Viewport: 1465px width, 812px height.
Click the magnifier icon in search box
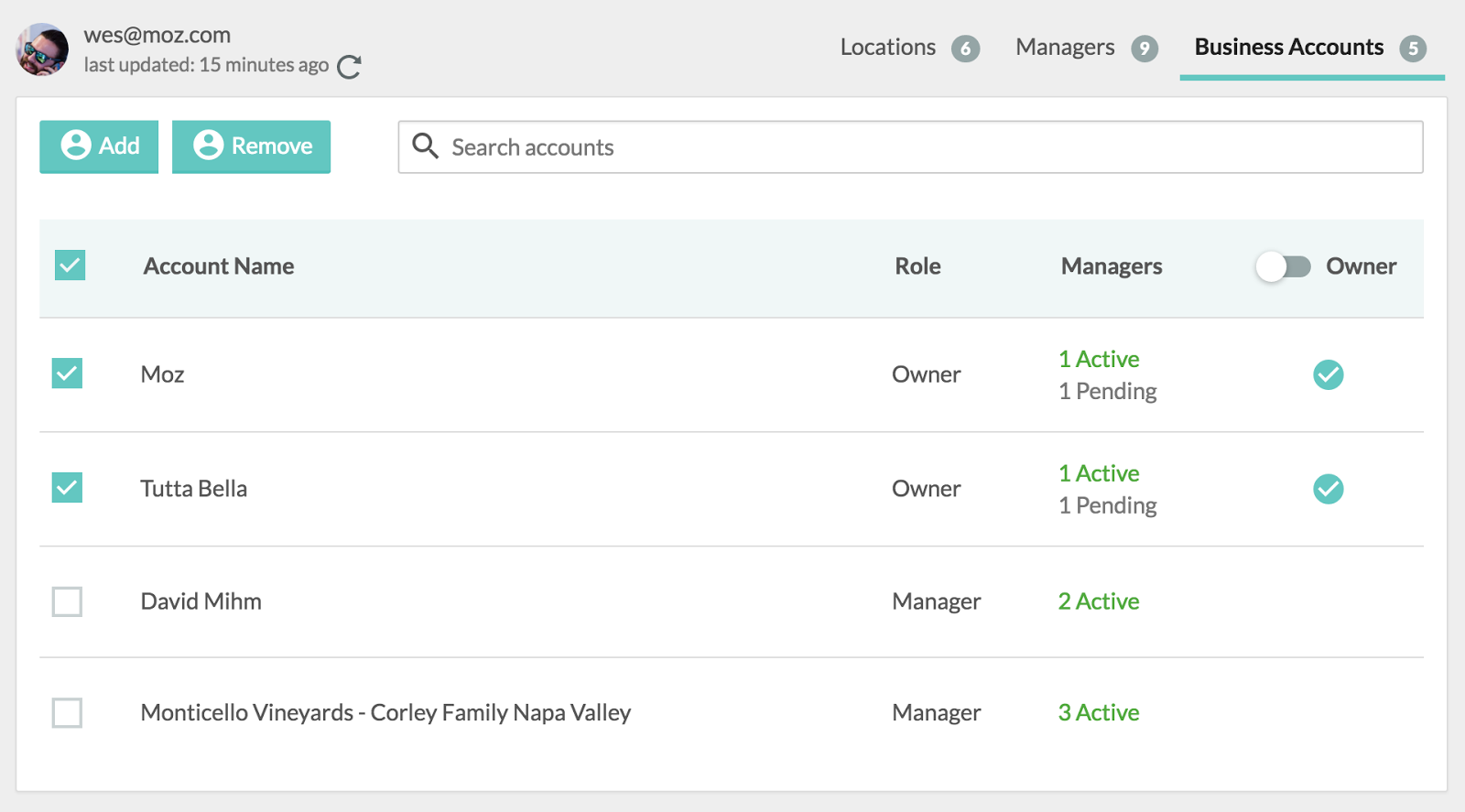pyautogui.click(x=425, y=146)
